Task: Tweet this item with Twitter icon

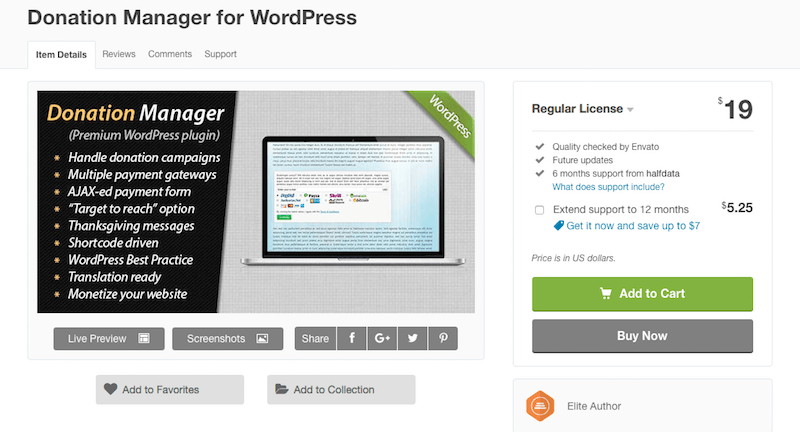Action: (412, 339)
